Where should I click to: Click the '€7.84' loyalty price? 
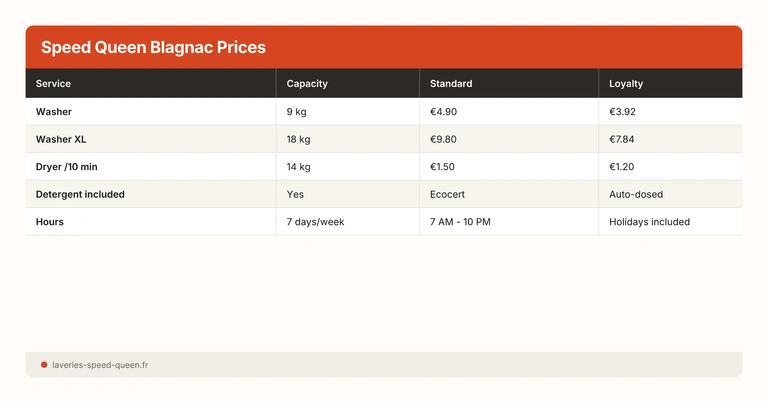[x=622, y=139]
